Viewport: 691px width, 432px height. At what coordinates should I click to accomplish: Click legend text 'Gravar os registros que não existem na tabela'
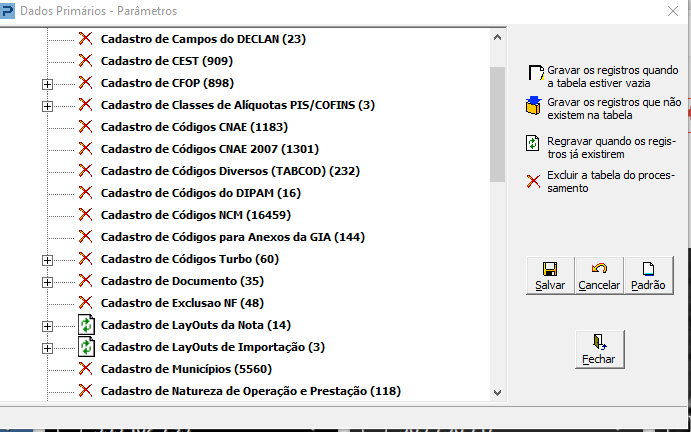tap(614, 109)
